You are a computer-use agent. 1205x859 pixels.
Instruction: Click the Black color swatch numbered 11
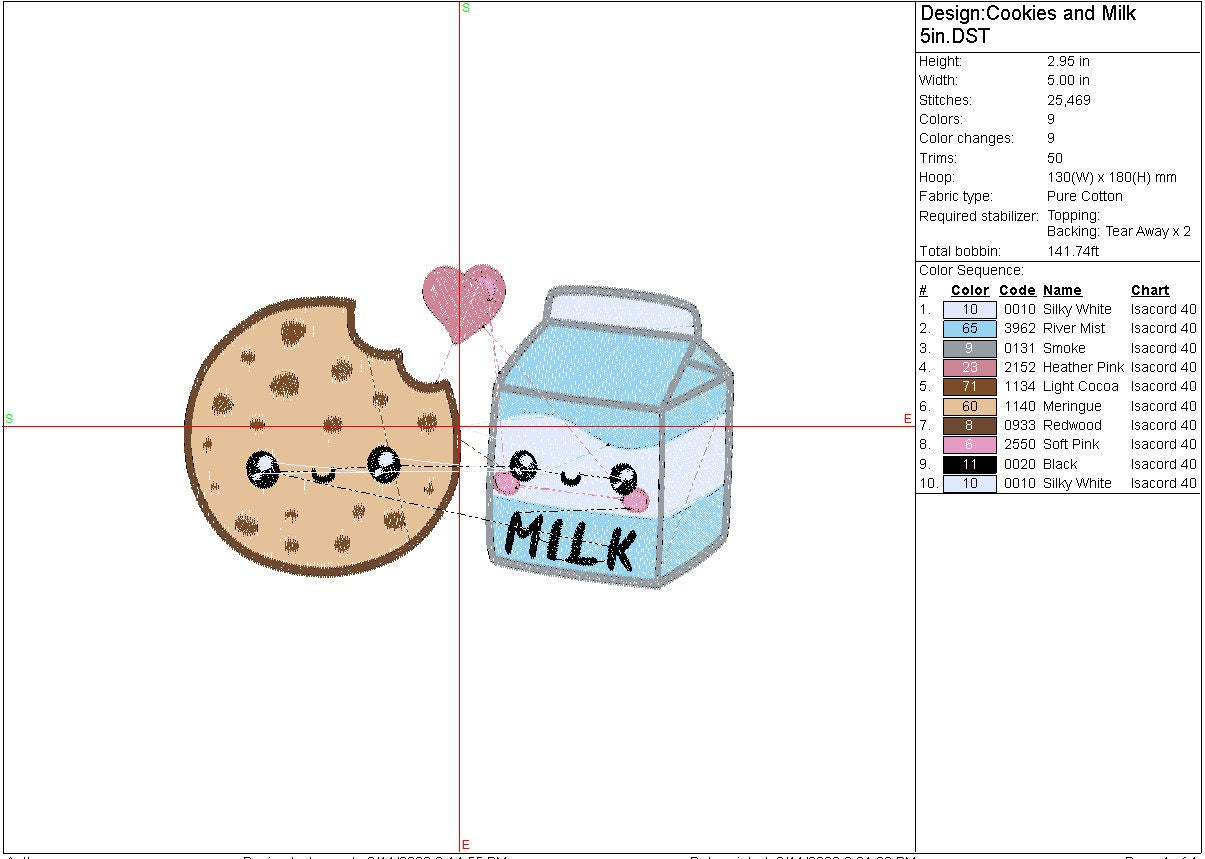point(969,465)
